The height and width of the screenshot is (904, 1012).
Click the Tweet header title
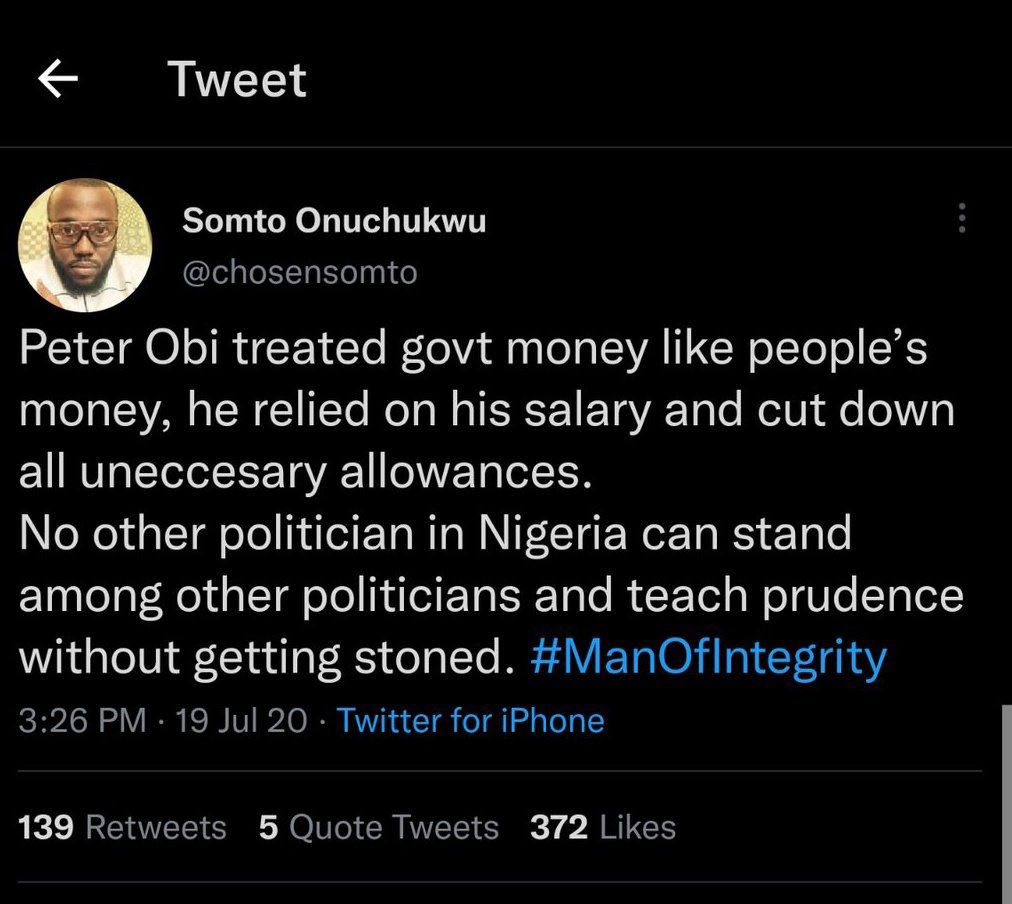[x=237, y=79]
